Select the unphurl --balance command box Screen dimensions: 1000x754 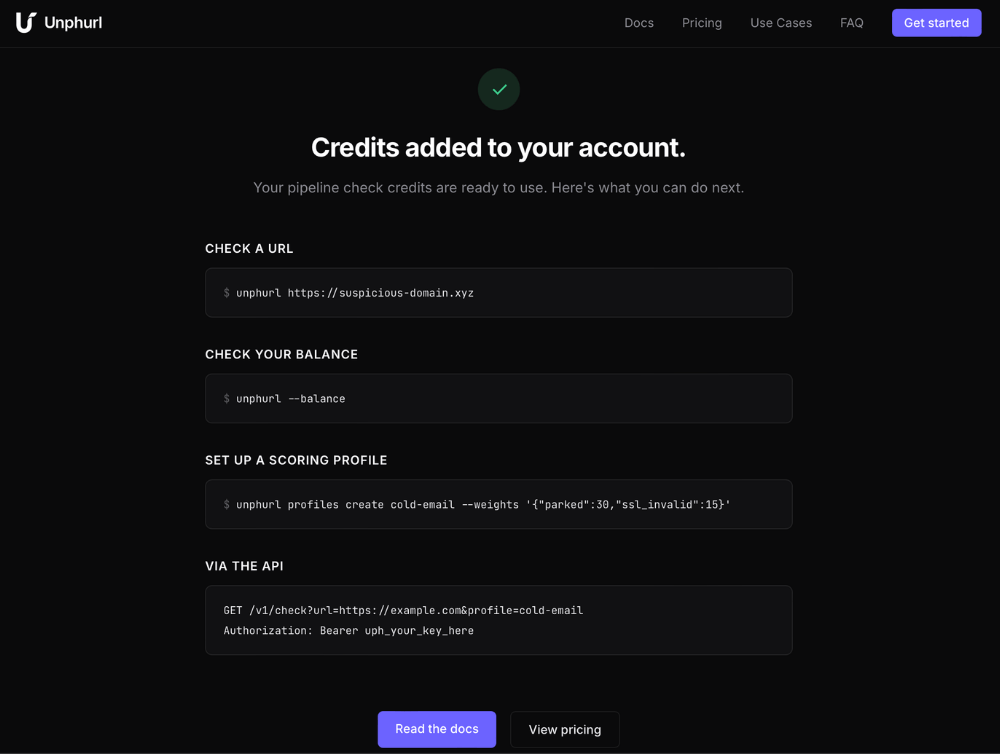tap(498, 398)
